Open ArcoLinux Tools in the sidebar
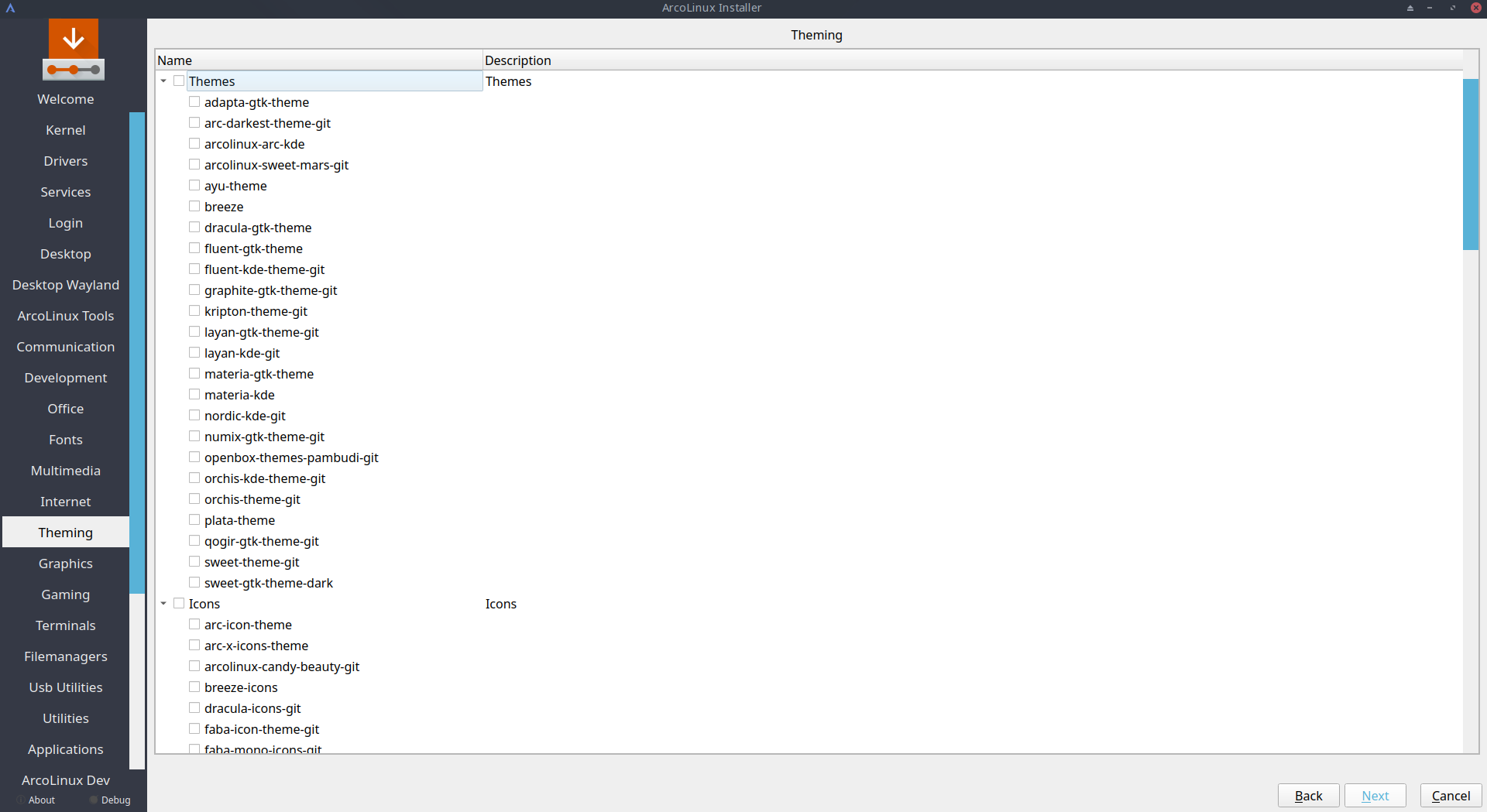This screenshot has height=812, width=1487. (x=66, y=316)
